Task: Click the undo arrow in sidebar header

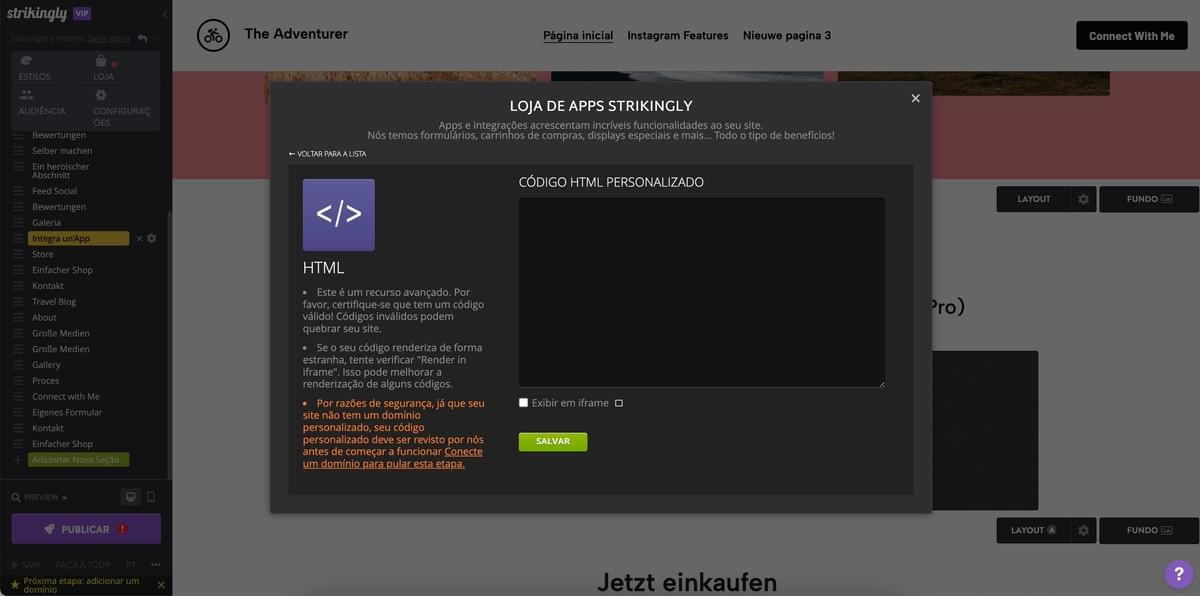Action: 143,38
